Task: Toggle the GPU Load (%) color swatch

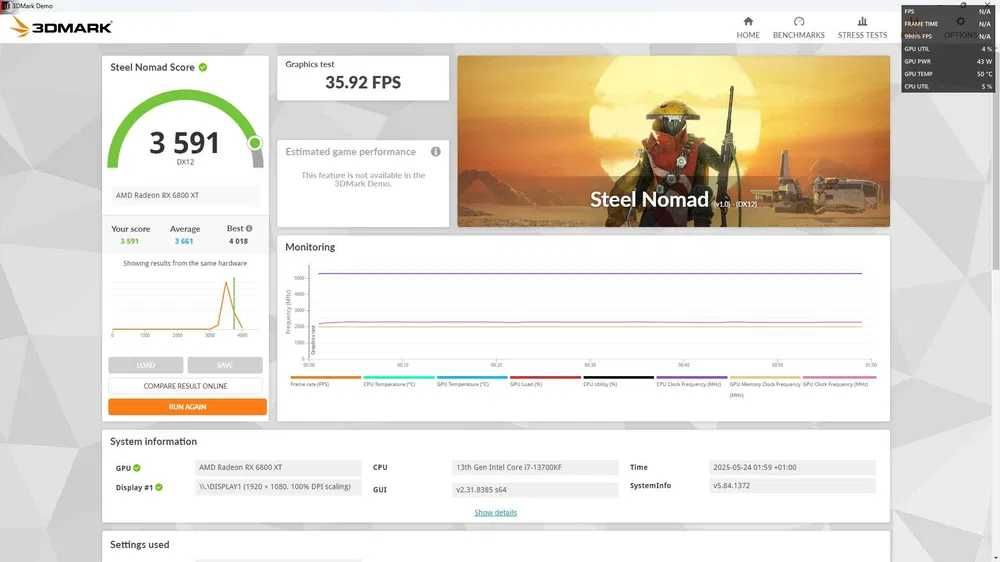Action: pyautogui.click(x=545, y=377)
